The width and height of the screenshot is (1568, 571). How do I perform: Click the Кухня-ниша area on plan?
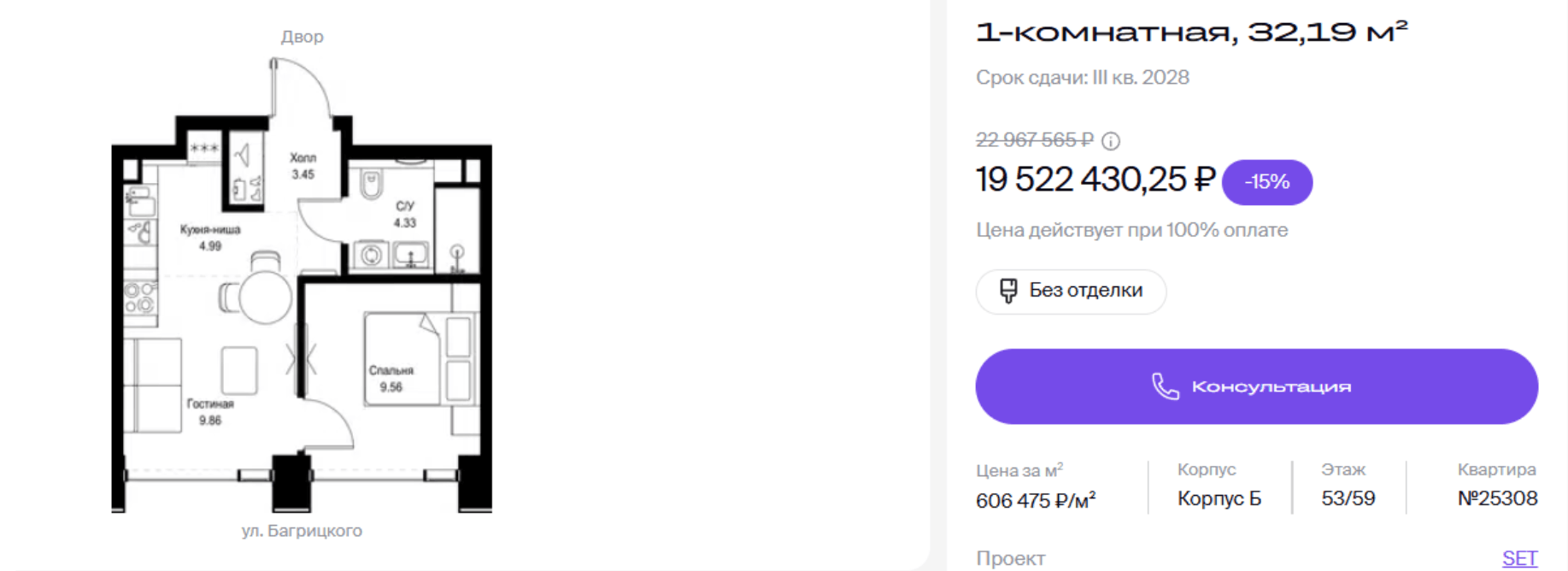(210, 237)
